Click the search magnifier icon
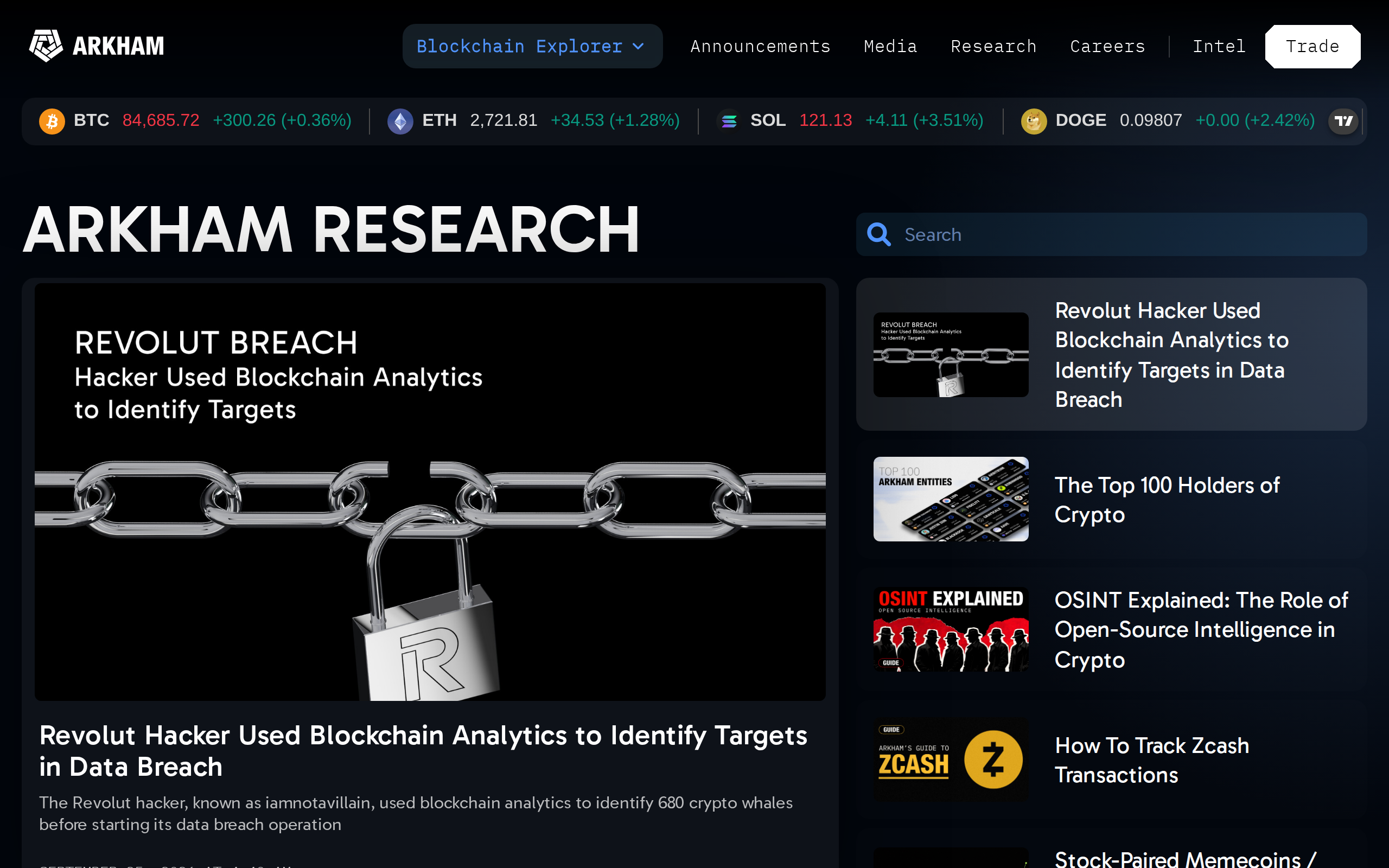Image resolution: width=1389 pixels, height=868 pixels. click(878, 234)
